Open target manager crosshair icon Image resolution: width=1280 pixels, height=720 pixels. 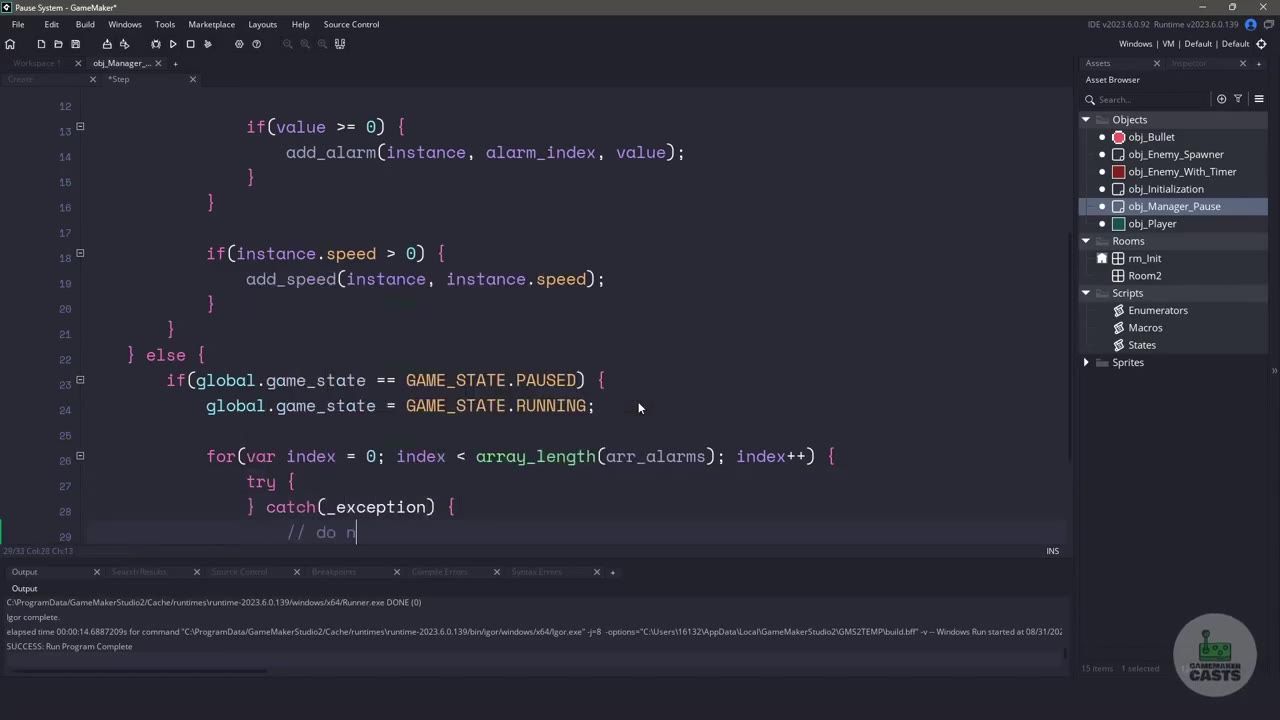1261,44
